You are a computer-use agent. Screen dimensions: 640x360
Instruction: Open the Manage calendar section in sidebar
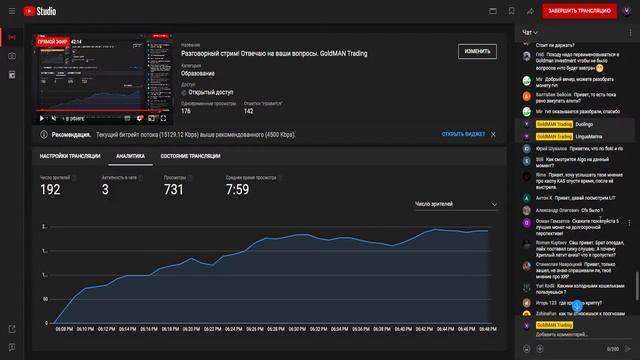tap(12, 75)
